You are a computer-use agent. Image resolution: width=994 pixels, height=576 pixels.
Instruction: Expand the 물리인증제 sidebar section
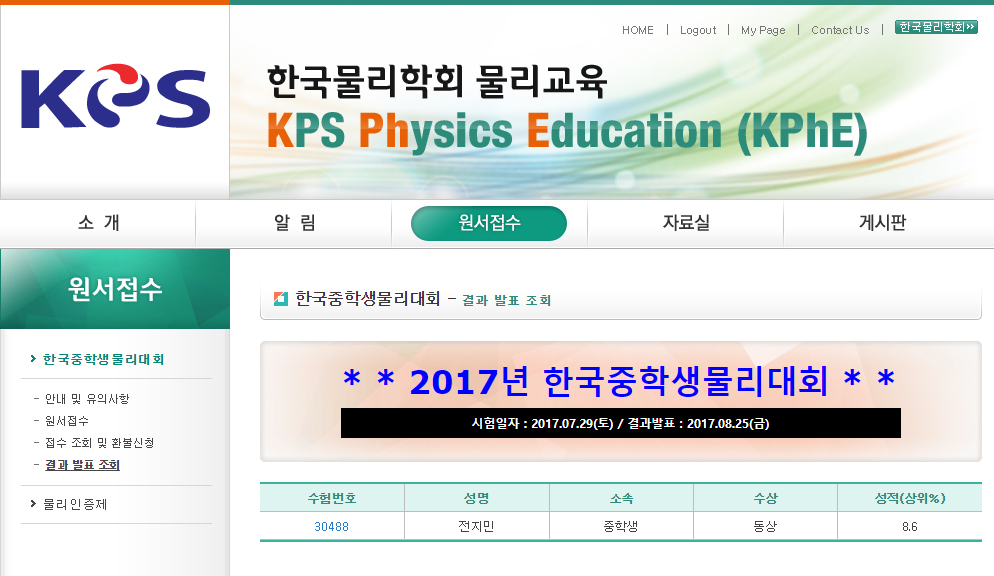75,504
